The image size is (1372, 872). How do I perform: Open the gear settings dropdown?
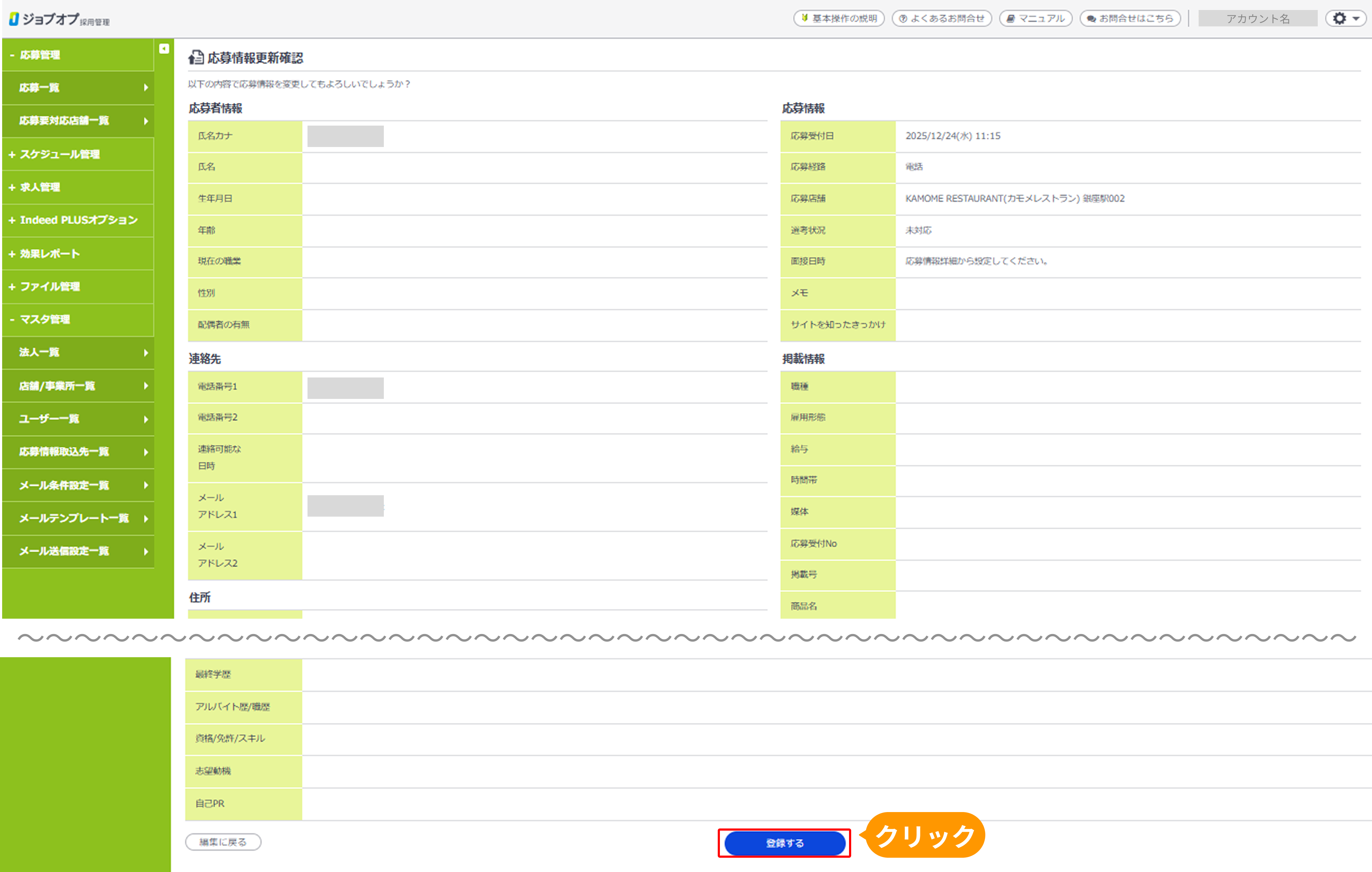pos(1346,18)
